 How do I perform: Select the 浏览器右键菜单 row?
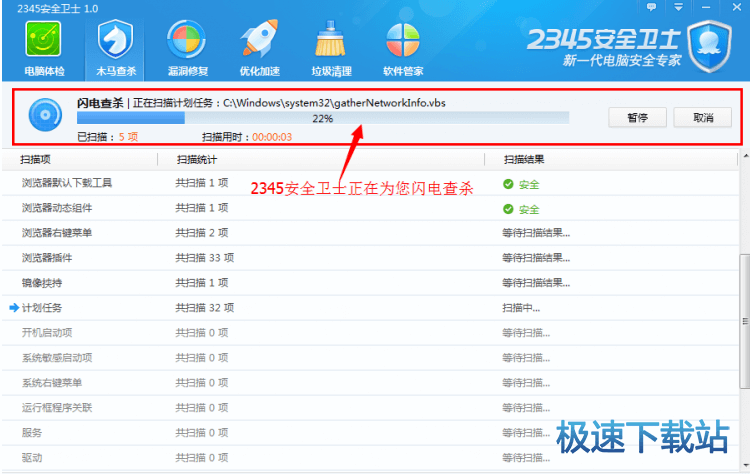(x=370, y=233)
